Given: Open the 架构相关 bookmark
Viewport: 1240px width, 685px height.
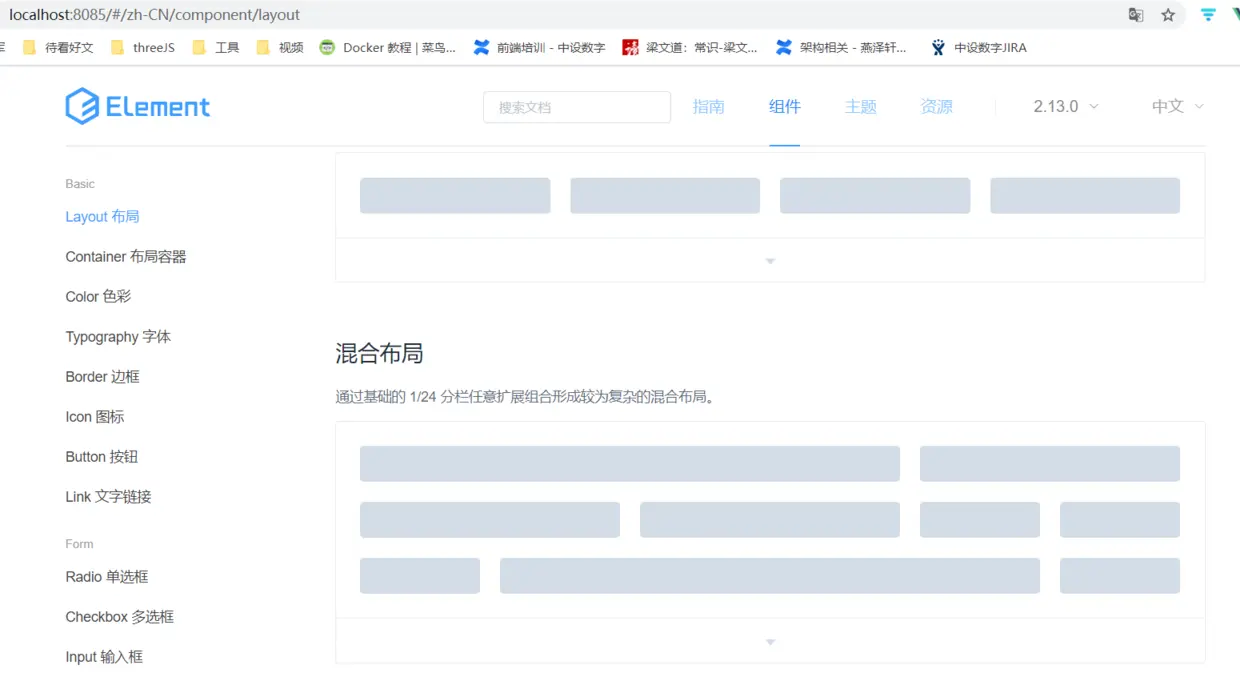Looking at the screenshot, I should 841,47.
